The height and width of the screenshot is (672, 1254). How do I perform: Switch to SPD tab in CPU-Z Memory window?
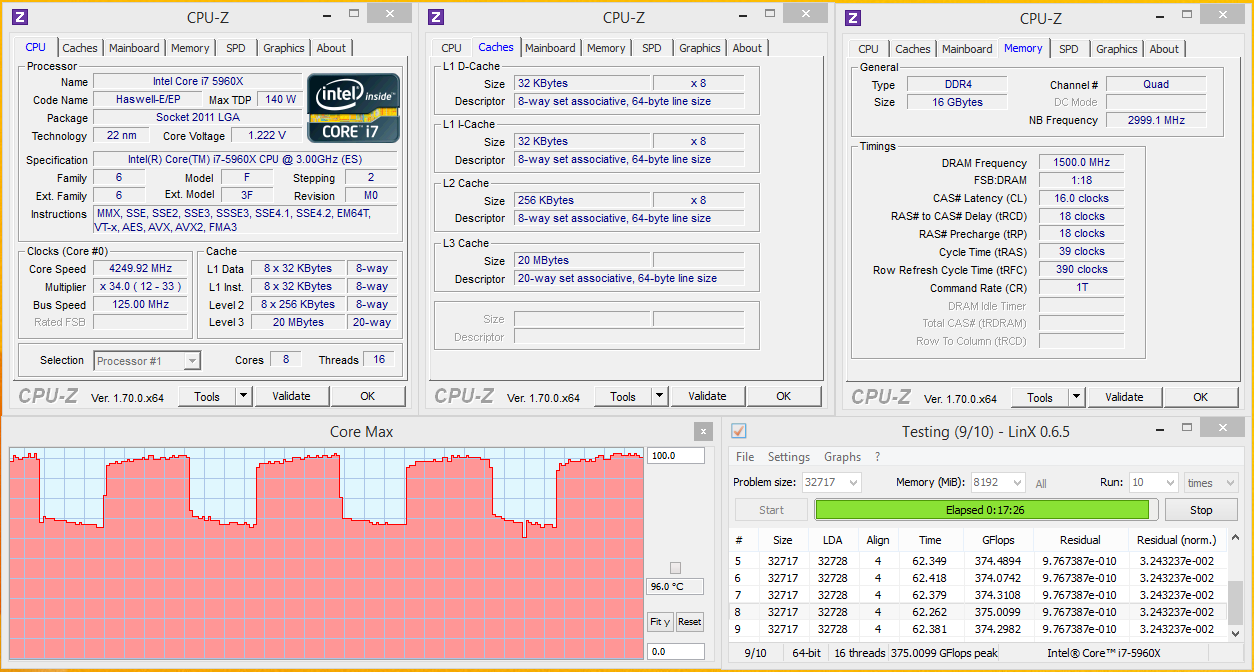(1069, 49)
